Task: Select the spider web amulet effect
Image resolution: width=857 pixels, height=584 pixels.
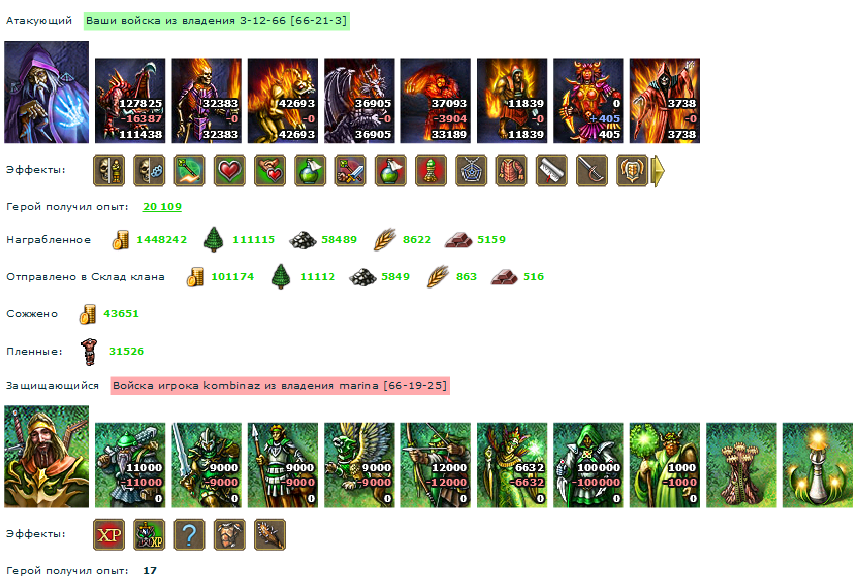Action: point(471,170)
